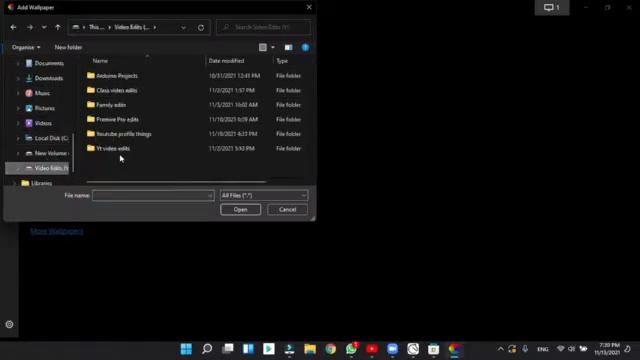The height and width of the screenshot is (360, 640).
Task: Show hidden system tray icons
Action: pyautogui.click(x=500, y=349)
